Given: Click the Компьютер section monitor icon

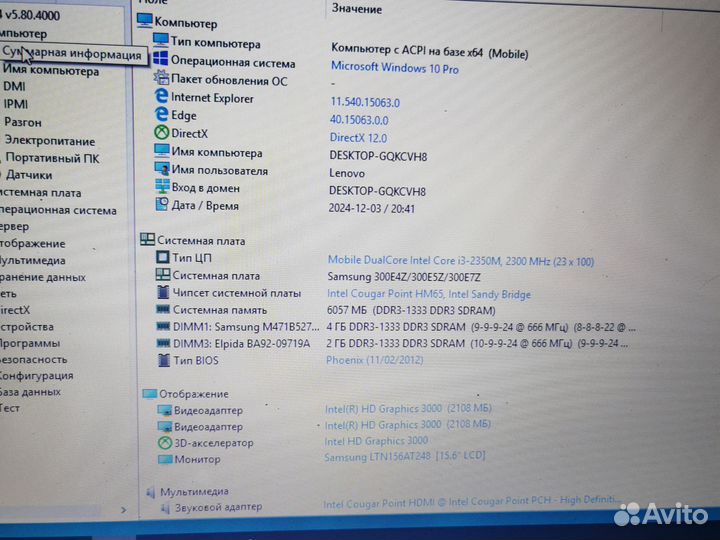Looking at the screenshot, I should click(x=145, y=20).
